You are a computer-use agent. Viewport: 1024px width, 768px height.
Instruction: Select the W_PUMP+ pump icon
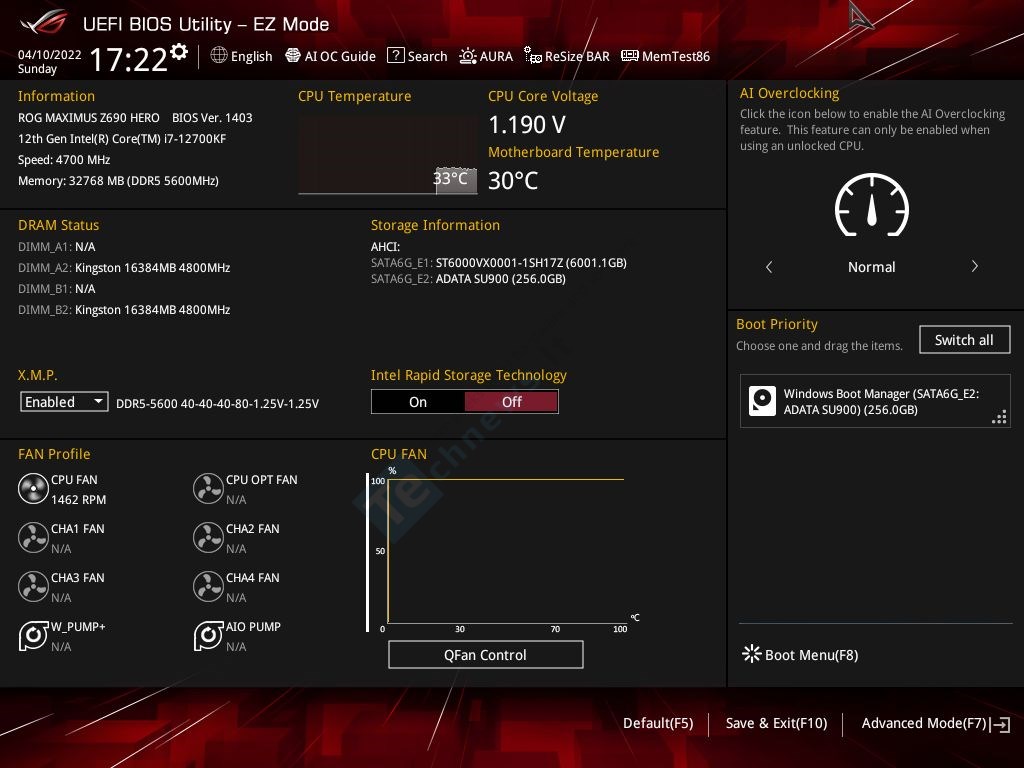[x=33, y=635]
